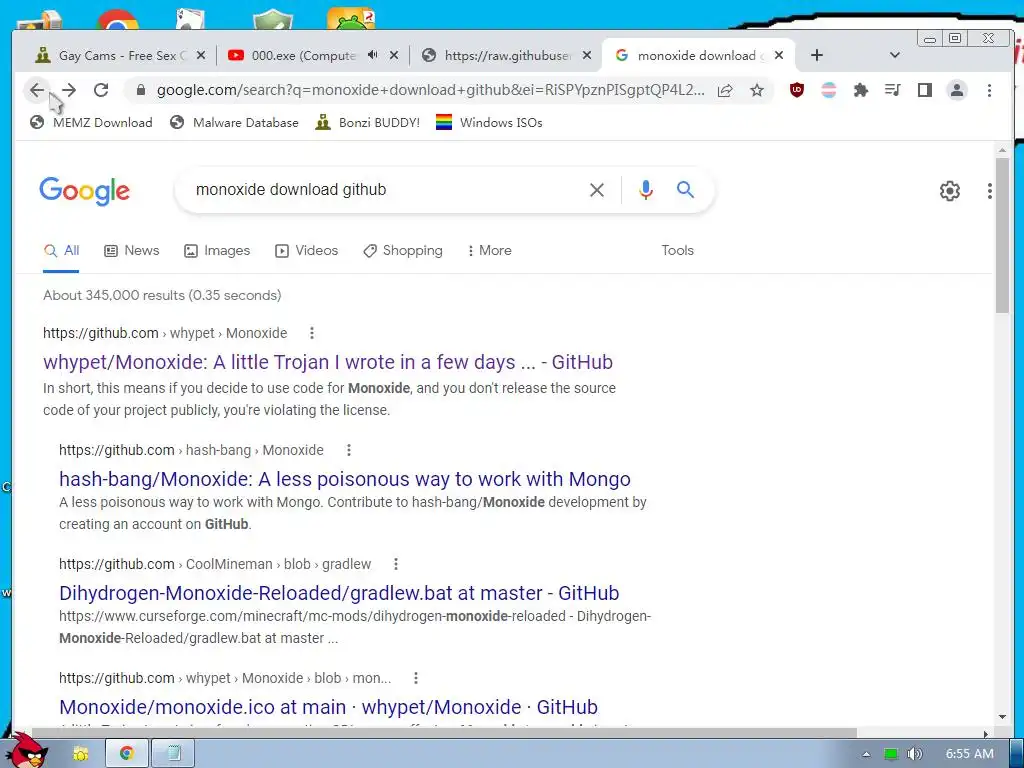This screenshot has width=1024, height=768.
Task: Submit search with magnifier icon
Action: (685, 190)
